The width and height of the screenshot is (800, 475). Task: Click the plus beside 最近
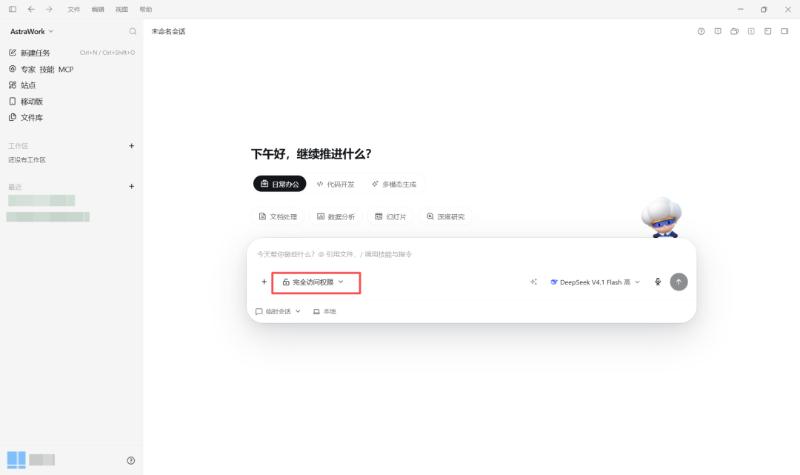(x=132, y=187)
